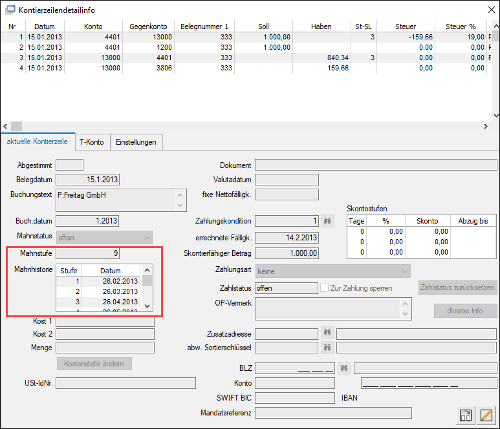Screen dimensions: 500x429
Task: Click the Zahlungskondition field showing 1
Action: (x=287, y=221)
